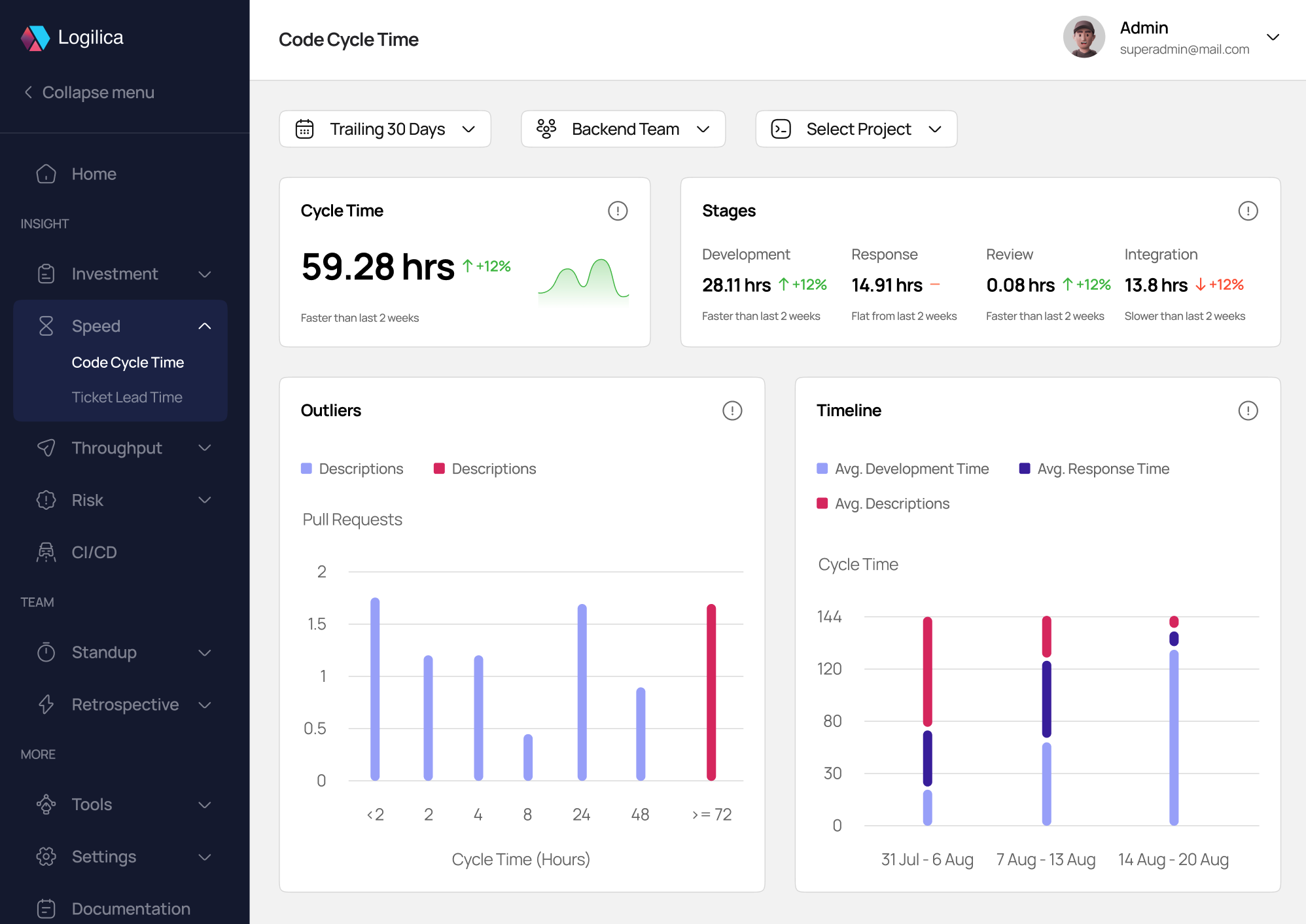
Task: Click the Avg. Descriptions red color swatch
Action: point(822,503)
